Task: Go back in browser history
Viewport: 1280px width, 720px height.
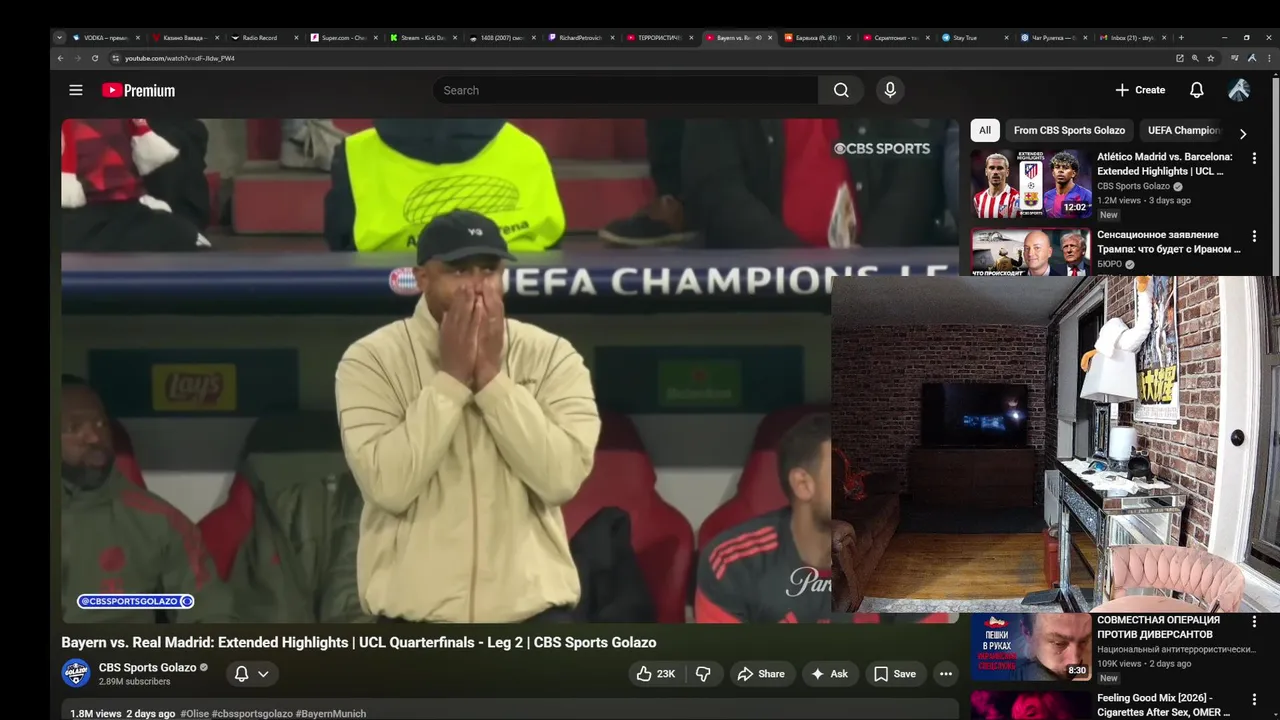Action: coord(60,58)
